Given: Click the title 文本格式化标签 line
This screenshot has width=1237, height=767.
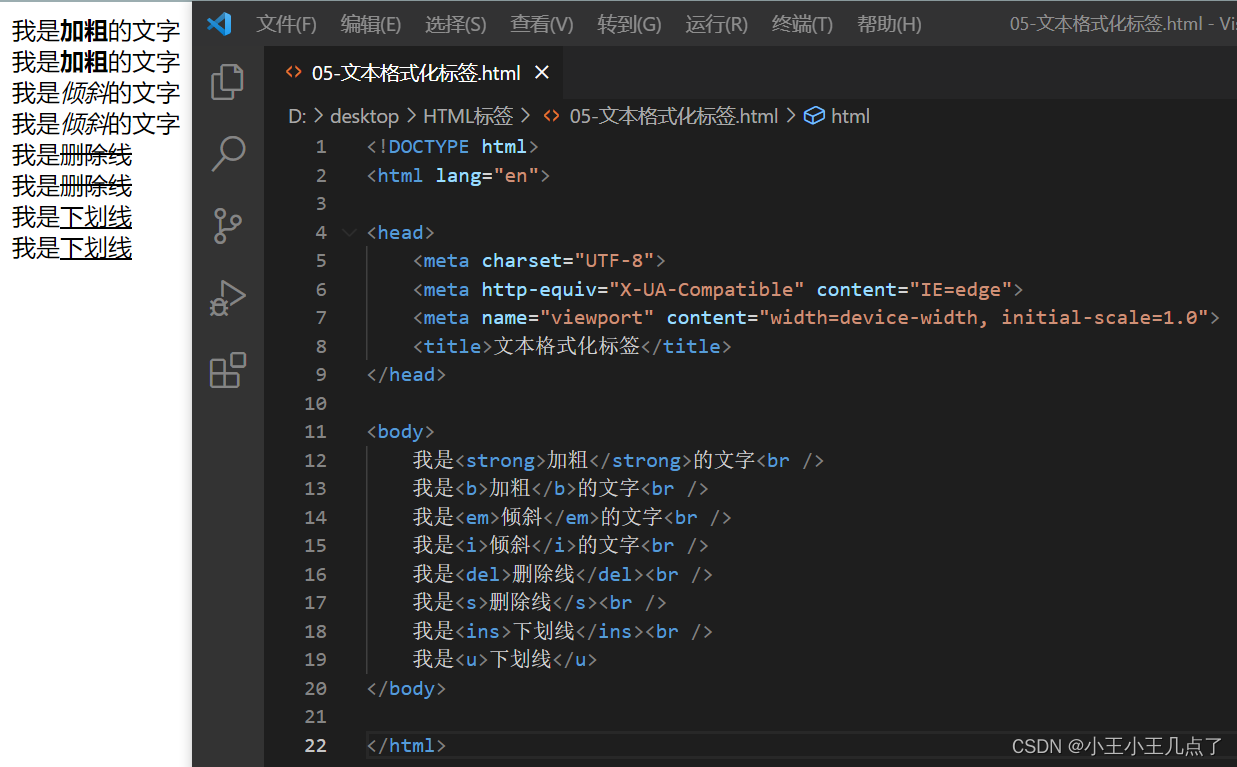Looking at the screenshot, I should click(572, 347).
